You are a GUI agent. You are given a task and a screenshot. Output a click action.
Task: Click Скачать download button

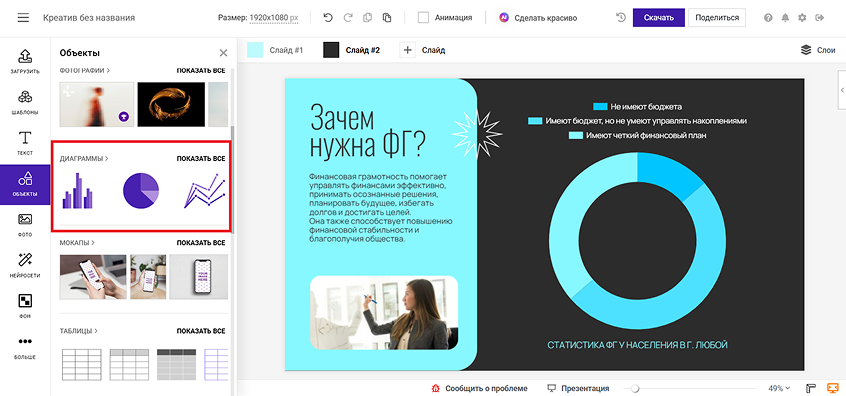pos(659,18)
